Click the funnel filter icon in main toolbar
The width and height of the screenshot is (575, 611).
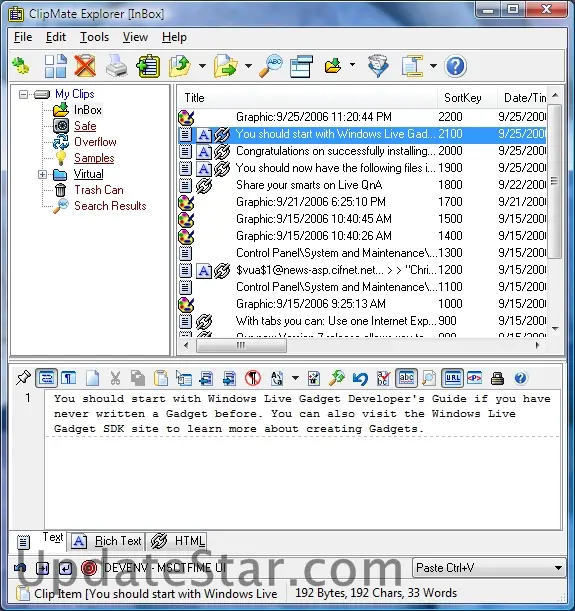377,66
